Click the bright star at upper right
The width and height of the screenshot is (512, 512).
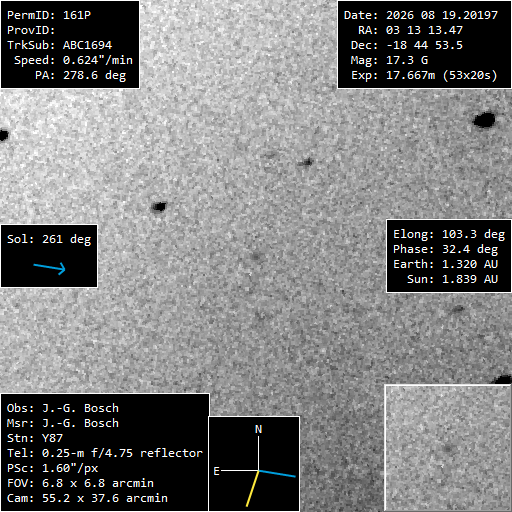484,120
